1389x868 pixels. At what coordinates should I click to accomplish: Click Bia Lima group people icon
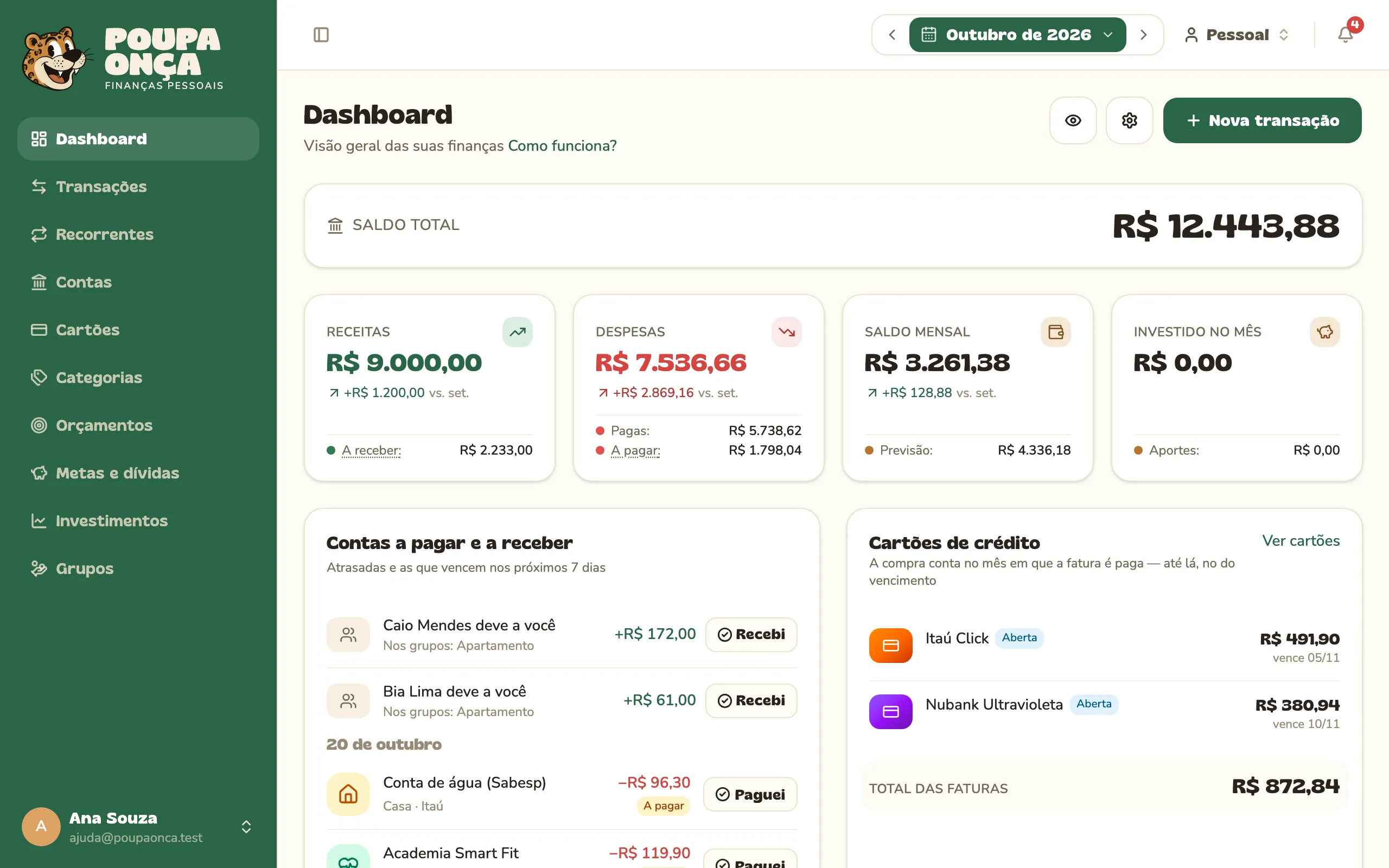(348, 700)
